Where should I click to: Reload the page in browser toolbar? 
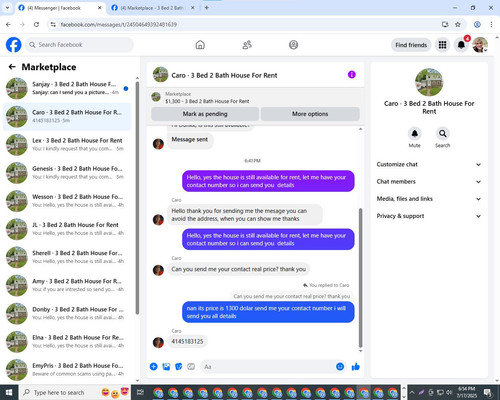point(36,24)
